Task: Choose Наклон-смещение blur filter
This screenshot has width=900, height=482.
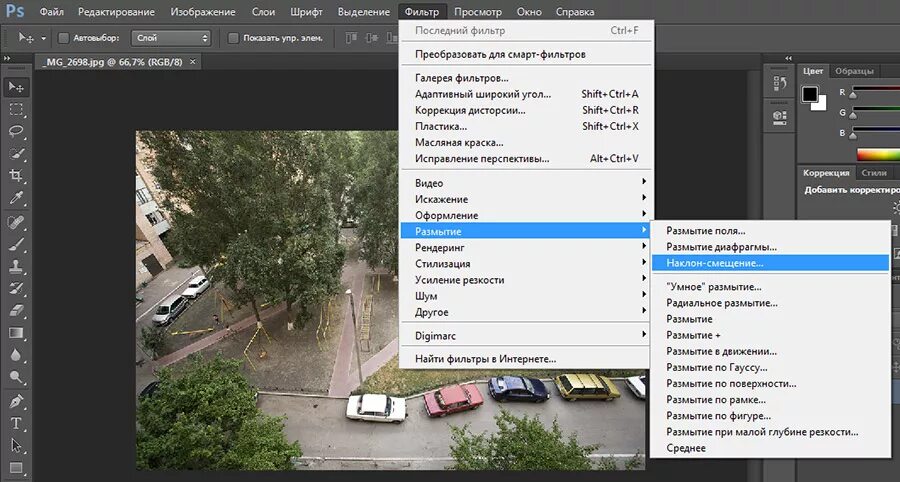Action: click(x=770, y=263)
